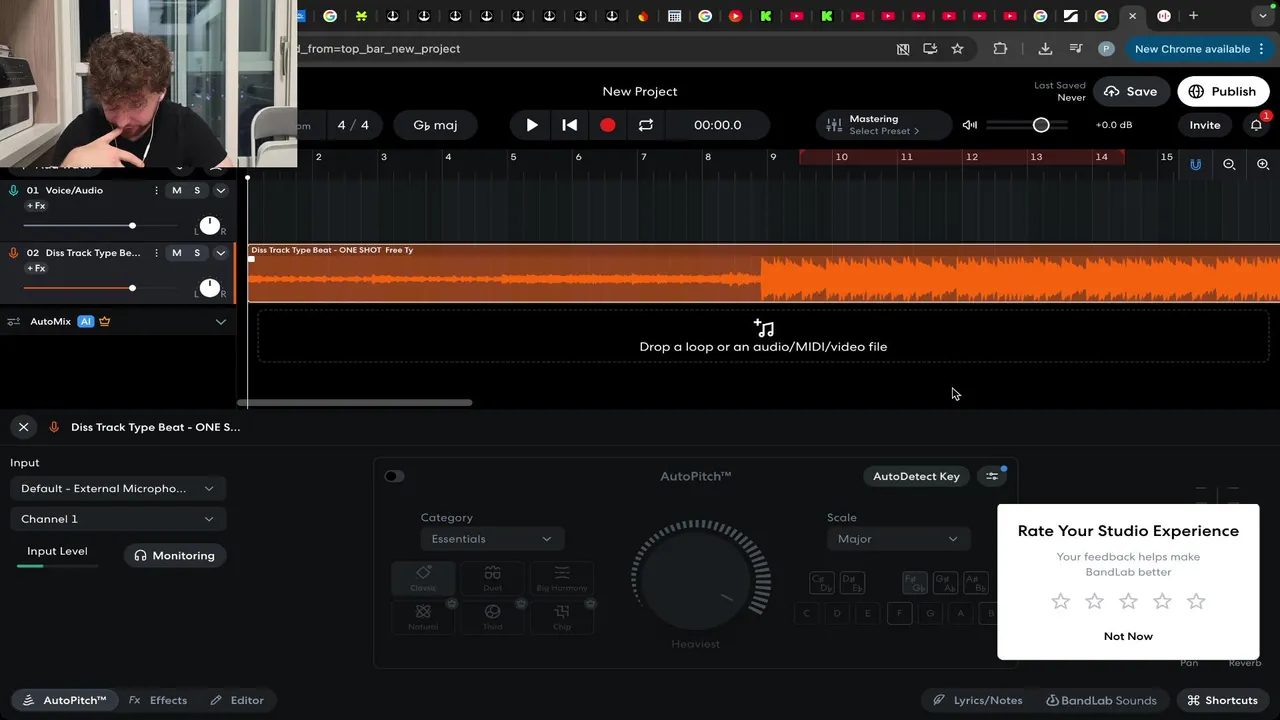Click the Voice/Audio track pan knob
This screenshot has width=1280, height=720.
point(209,225)
